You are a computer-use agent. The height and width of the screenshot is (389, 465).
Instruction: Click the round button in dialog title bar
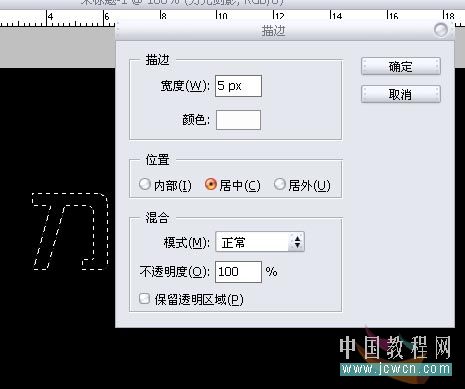441,30
